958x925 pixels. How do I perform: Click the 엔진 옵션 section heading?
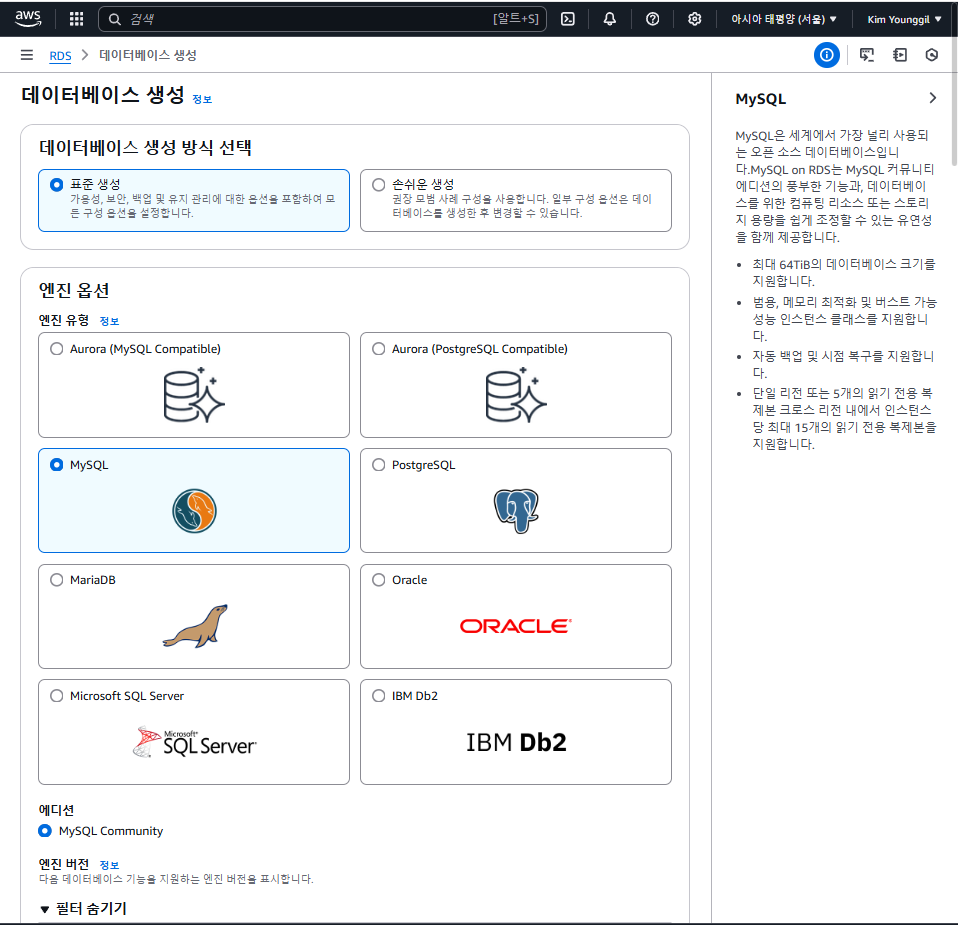coord(74,290)
